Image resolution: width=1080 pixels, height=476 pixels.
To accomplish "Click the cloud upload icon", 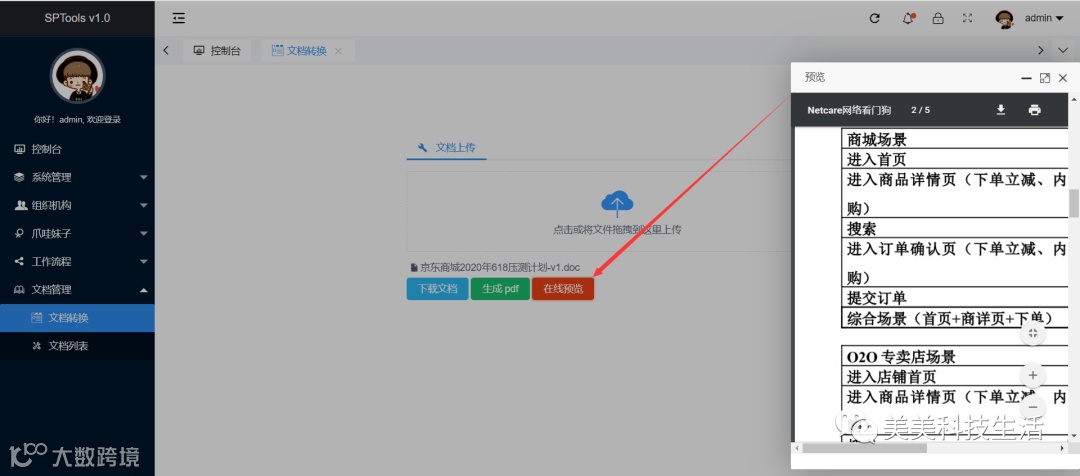I will pyautogui.click(x=617, y=203).
